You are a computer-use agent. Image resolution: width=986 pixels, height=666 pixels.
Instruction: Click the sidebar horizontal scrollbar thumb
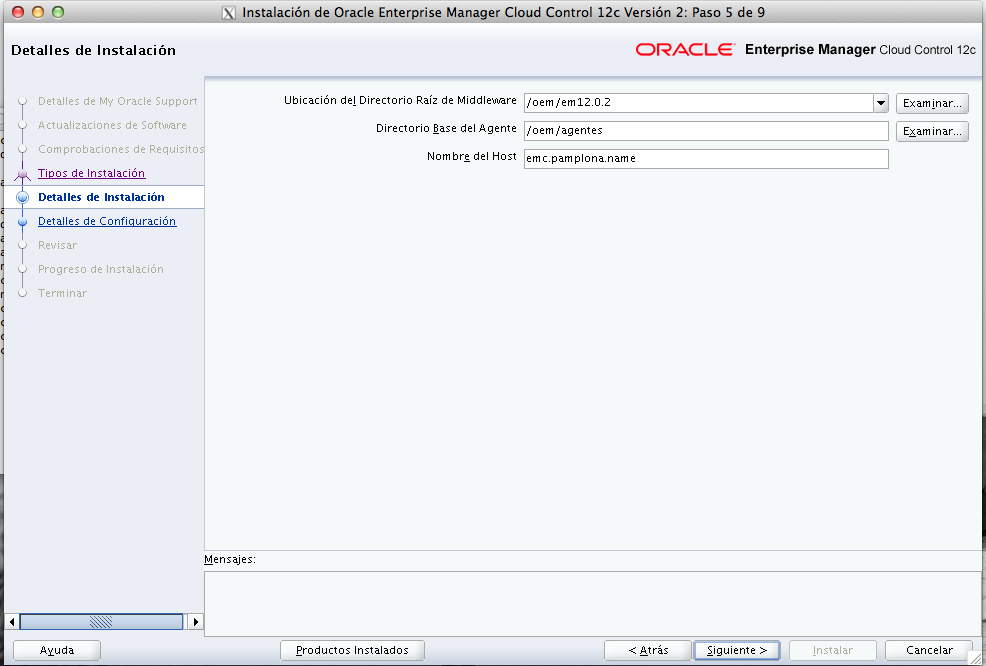coord(101,621)
